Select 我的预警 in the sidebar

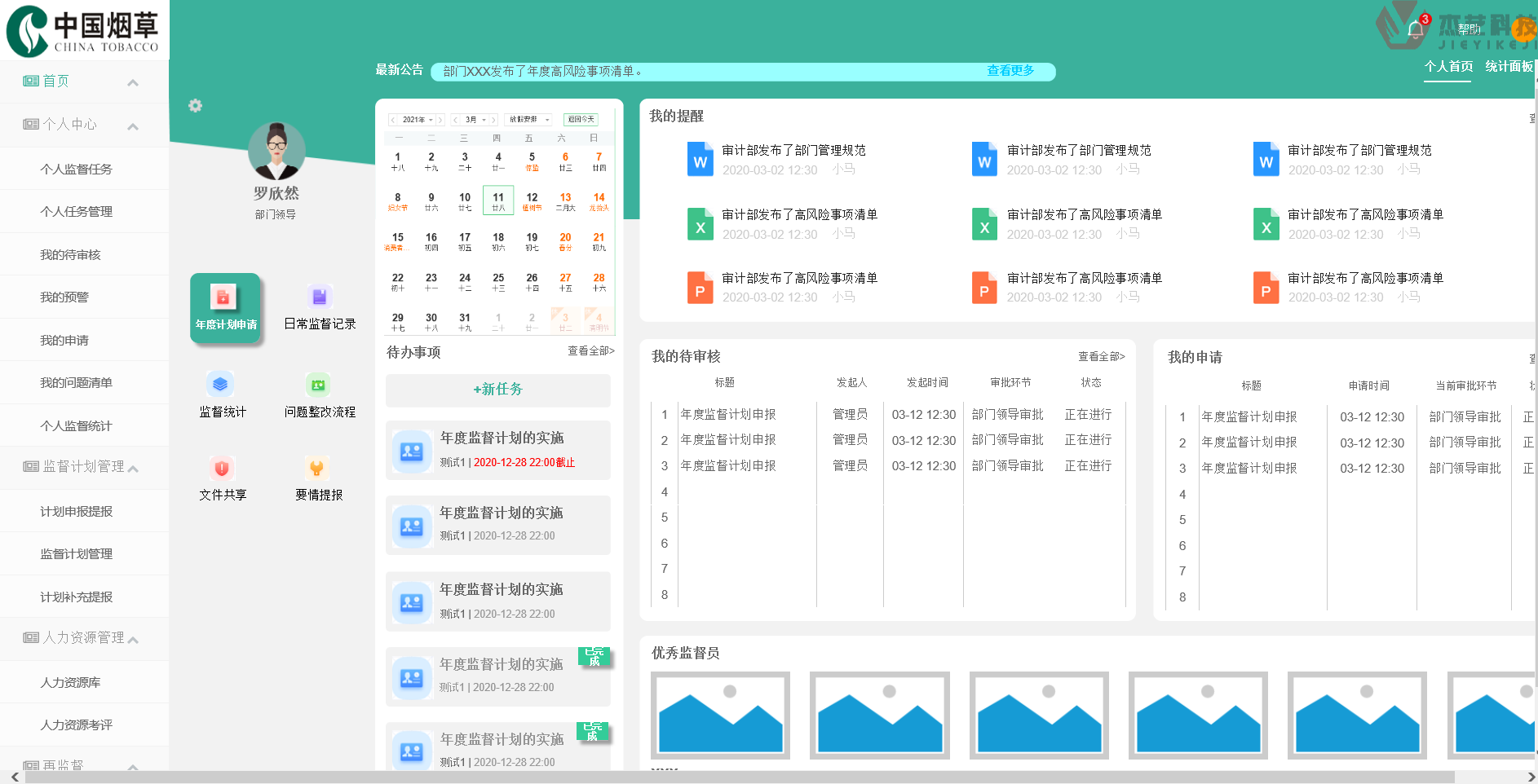coord(64,297)
